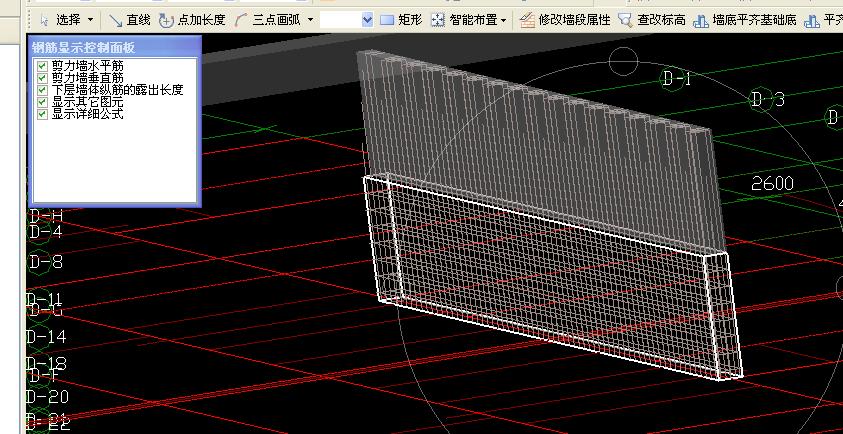Toggle 下层墙体纵筋的露出长度 checkbox

[x=42, y=90]
